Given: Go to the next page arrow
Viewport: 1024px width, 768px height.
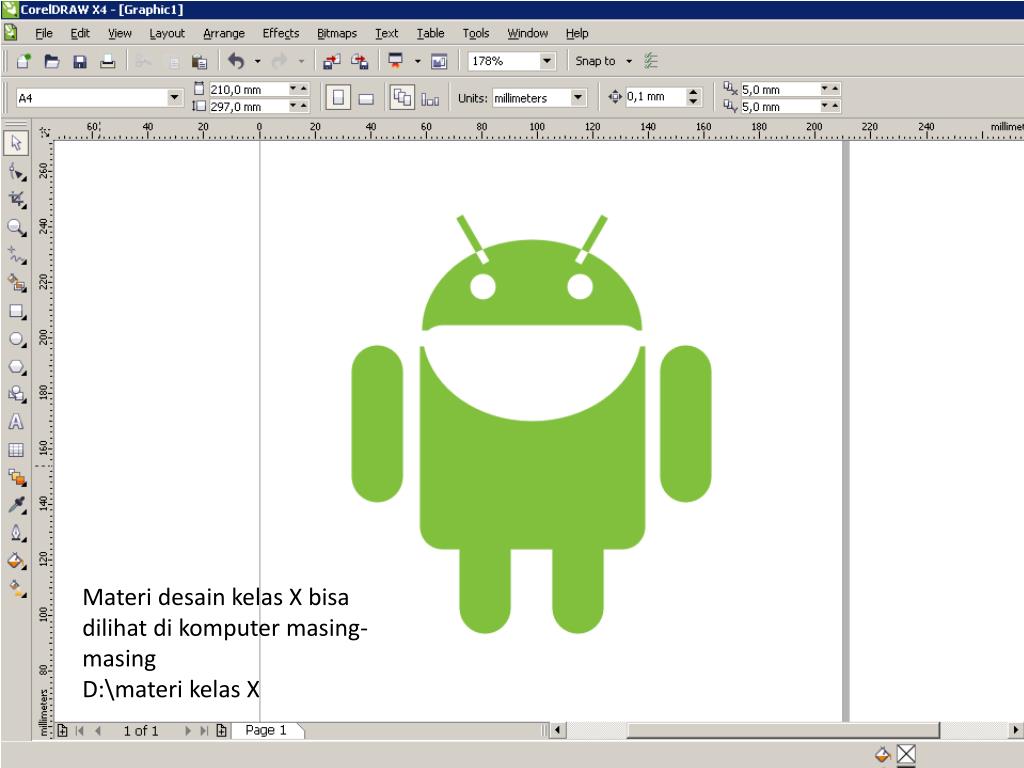Looking at the screenshot, I should 187,730.
